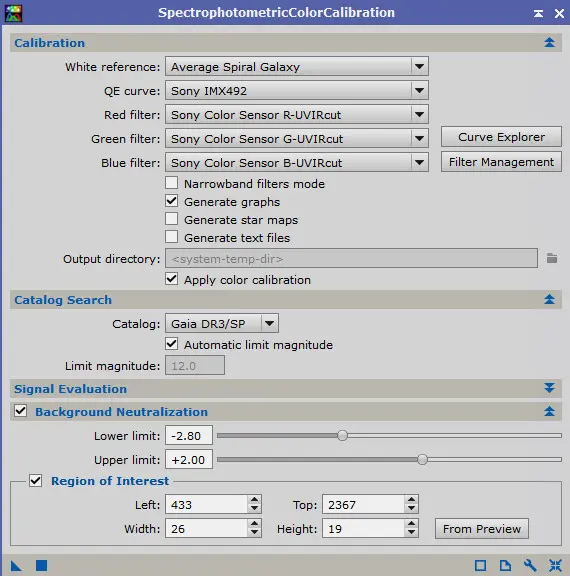The image size is (570, 576).
Task: Click the Browse Documentation page icon
Action: [505, 565]
